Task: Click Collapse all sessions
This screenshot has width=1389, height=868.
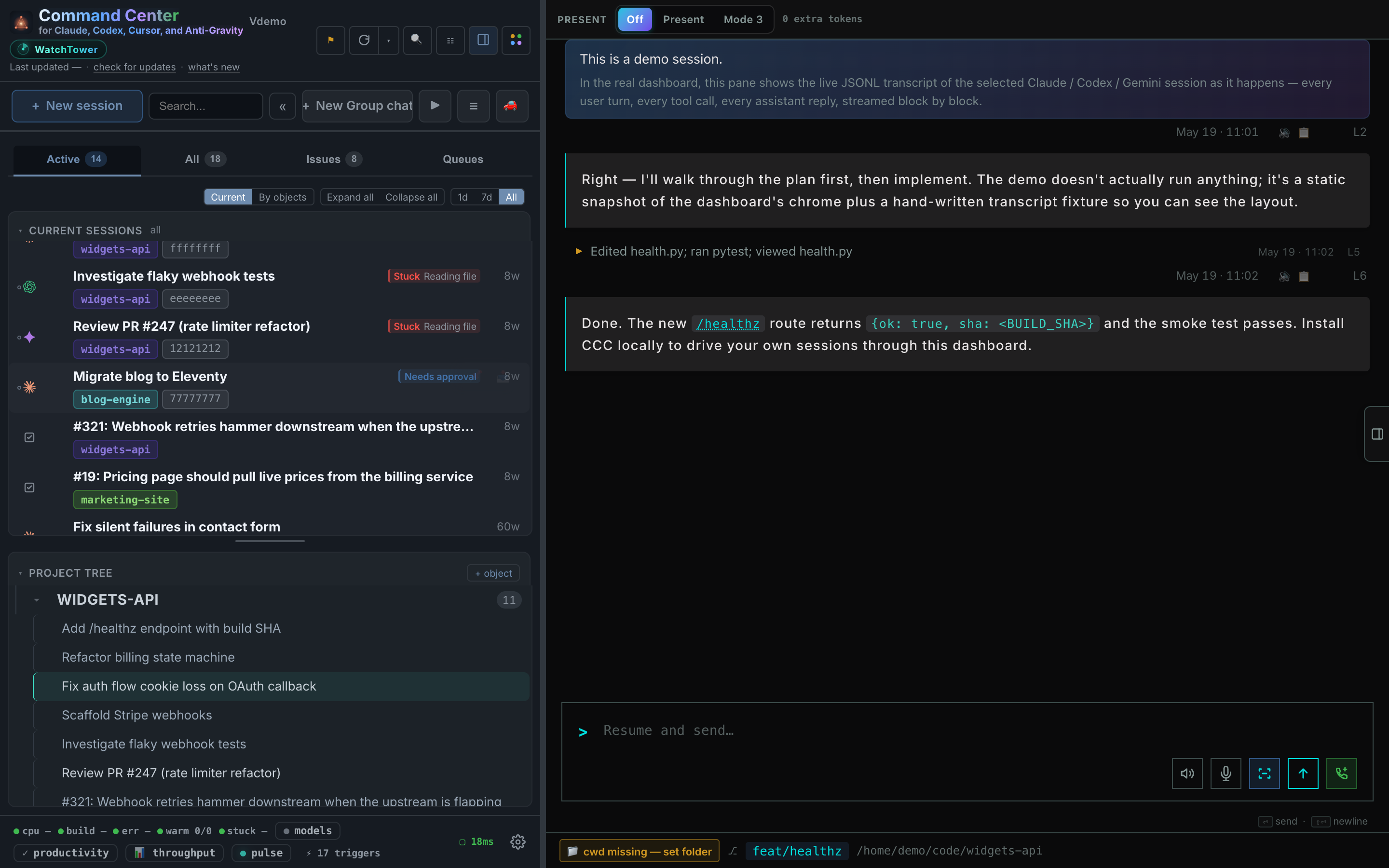Action: coord(411,197)
